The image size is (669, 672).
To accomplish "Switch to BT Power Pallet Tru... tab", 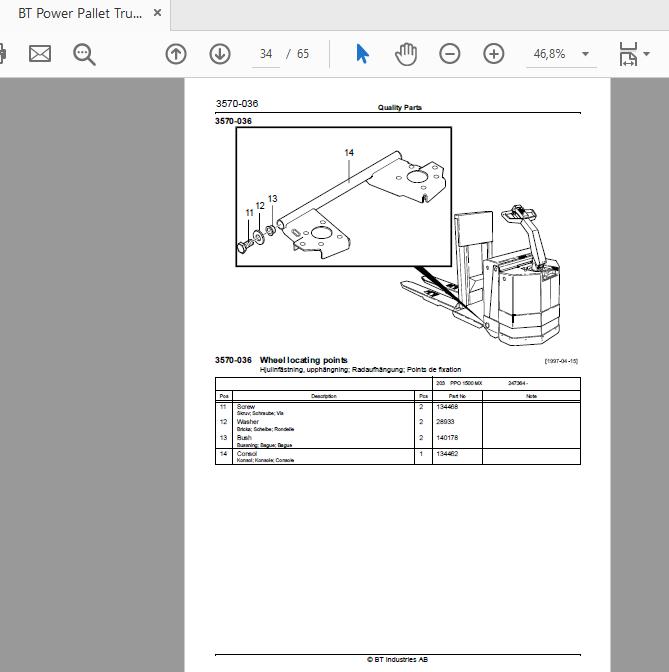I will 80,13.
